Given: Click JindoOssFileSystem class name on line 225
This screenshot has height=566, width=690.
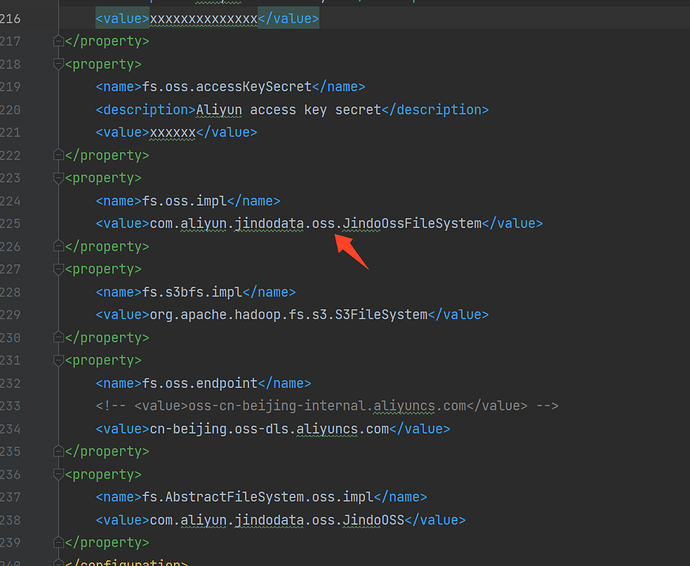Looking at the screenshot, I should (412, 224).
